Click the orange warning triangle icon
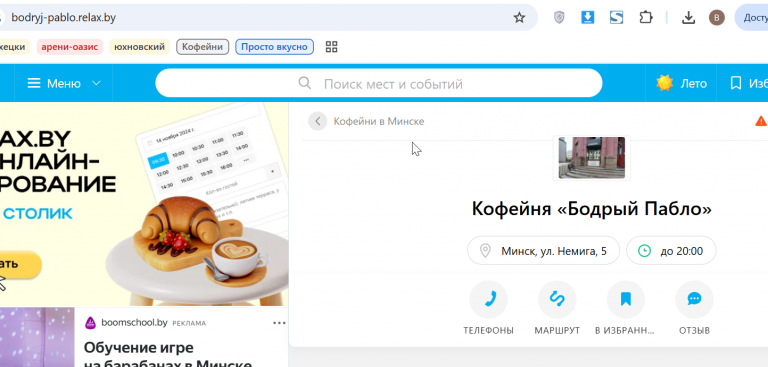 tap(761, 121)
